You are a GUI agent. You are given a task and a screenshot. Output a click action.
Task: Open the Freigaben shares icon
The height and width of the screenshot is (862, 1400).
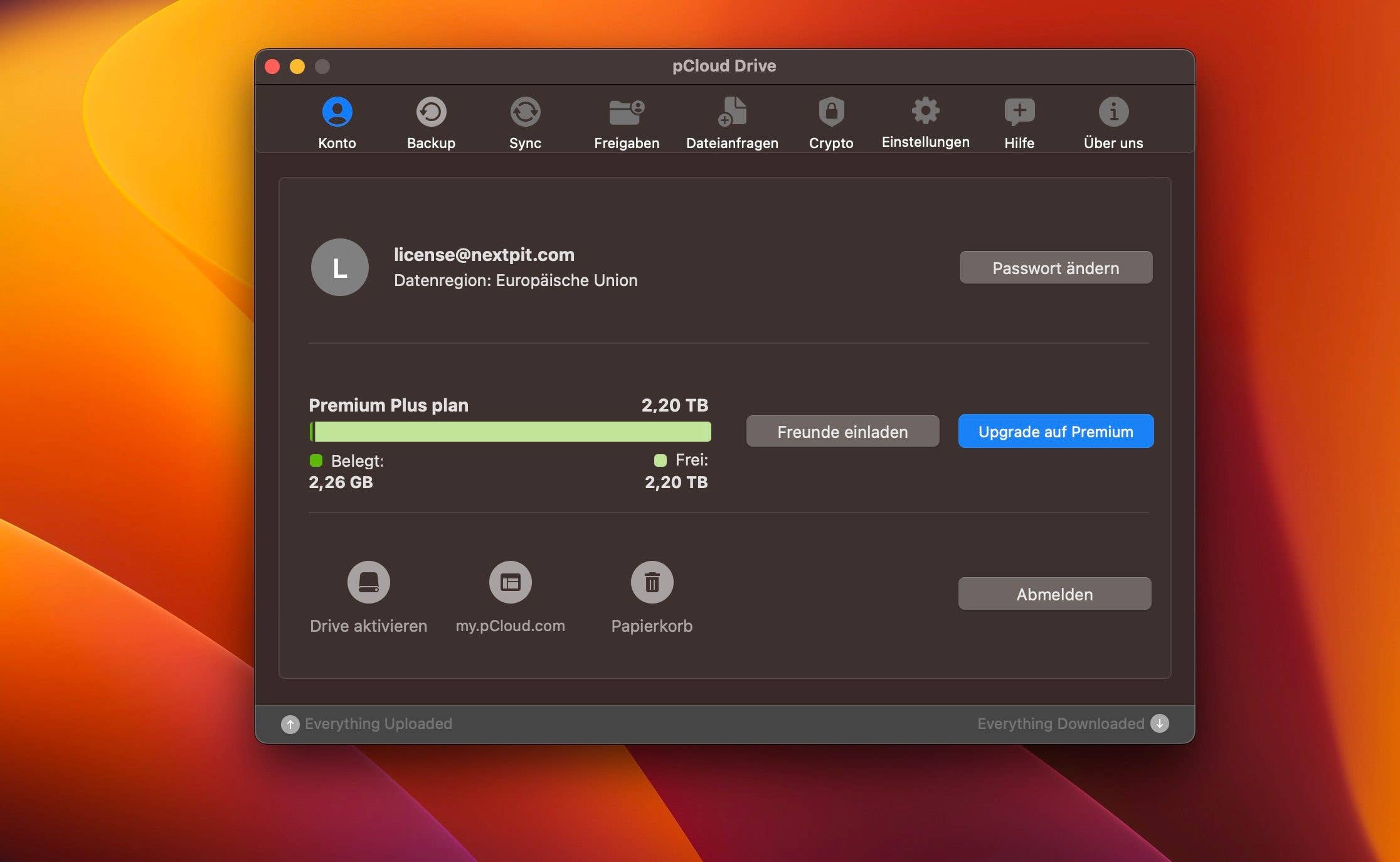point(625,111)
